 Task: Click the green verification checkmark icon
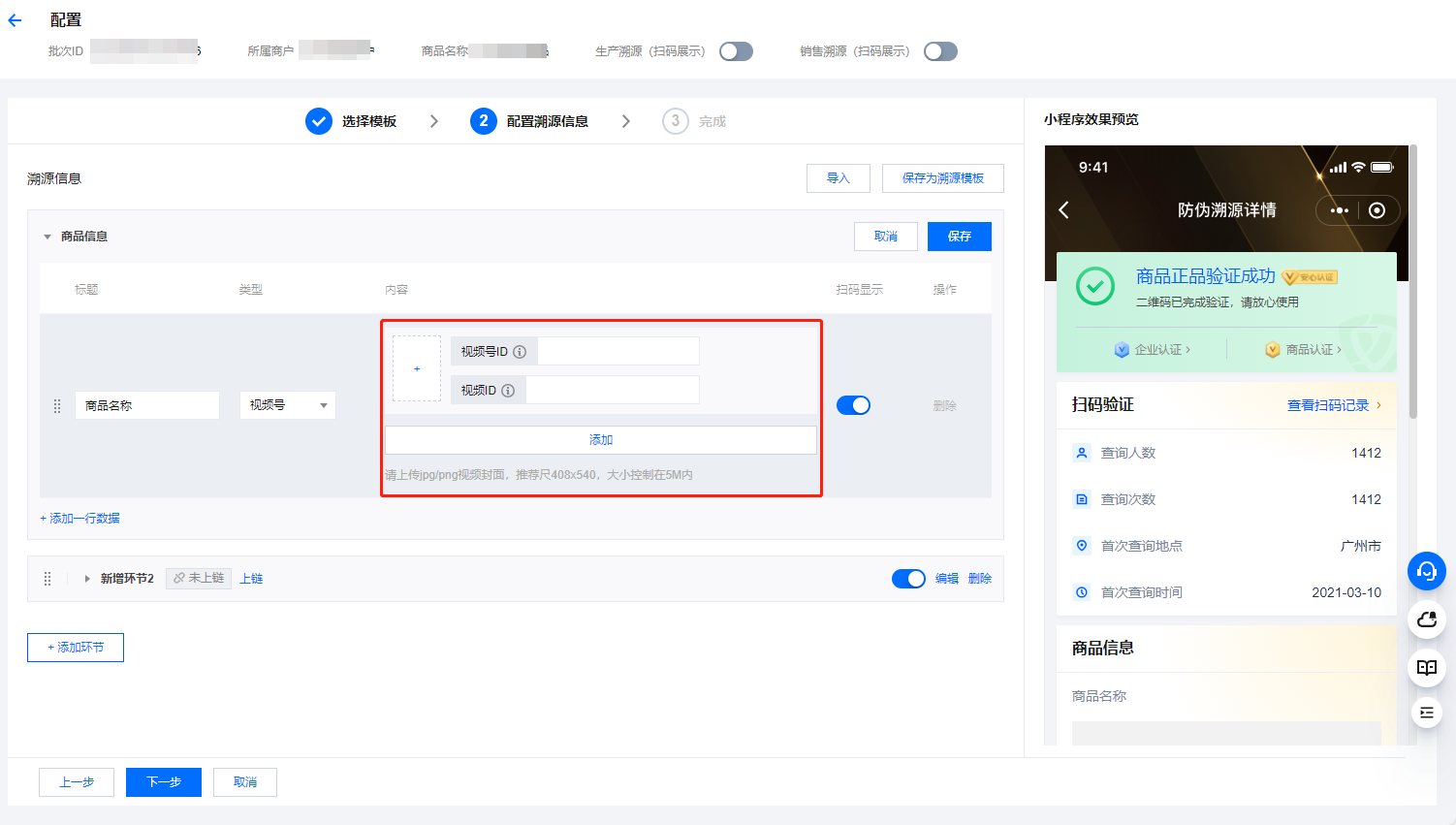pyautogui.click(x=1095, y=286)
